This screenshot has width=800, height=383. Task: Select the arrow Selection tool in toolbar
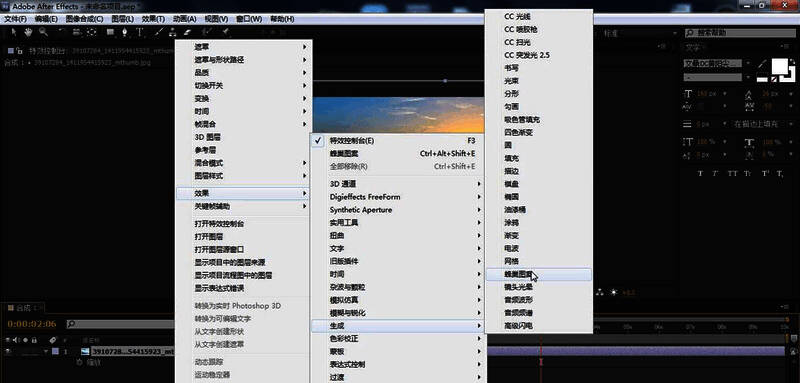tap(14, 32)
